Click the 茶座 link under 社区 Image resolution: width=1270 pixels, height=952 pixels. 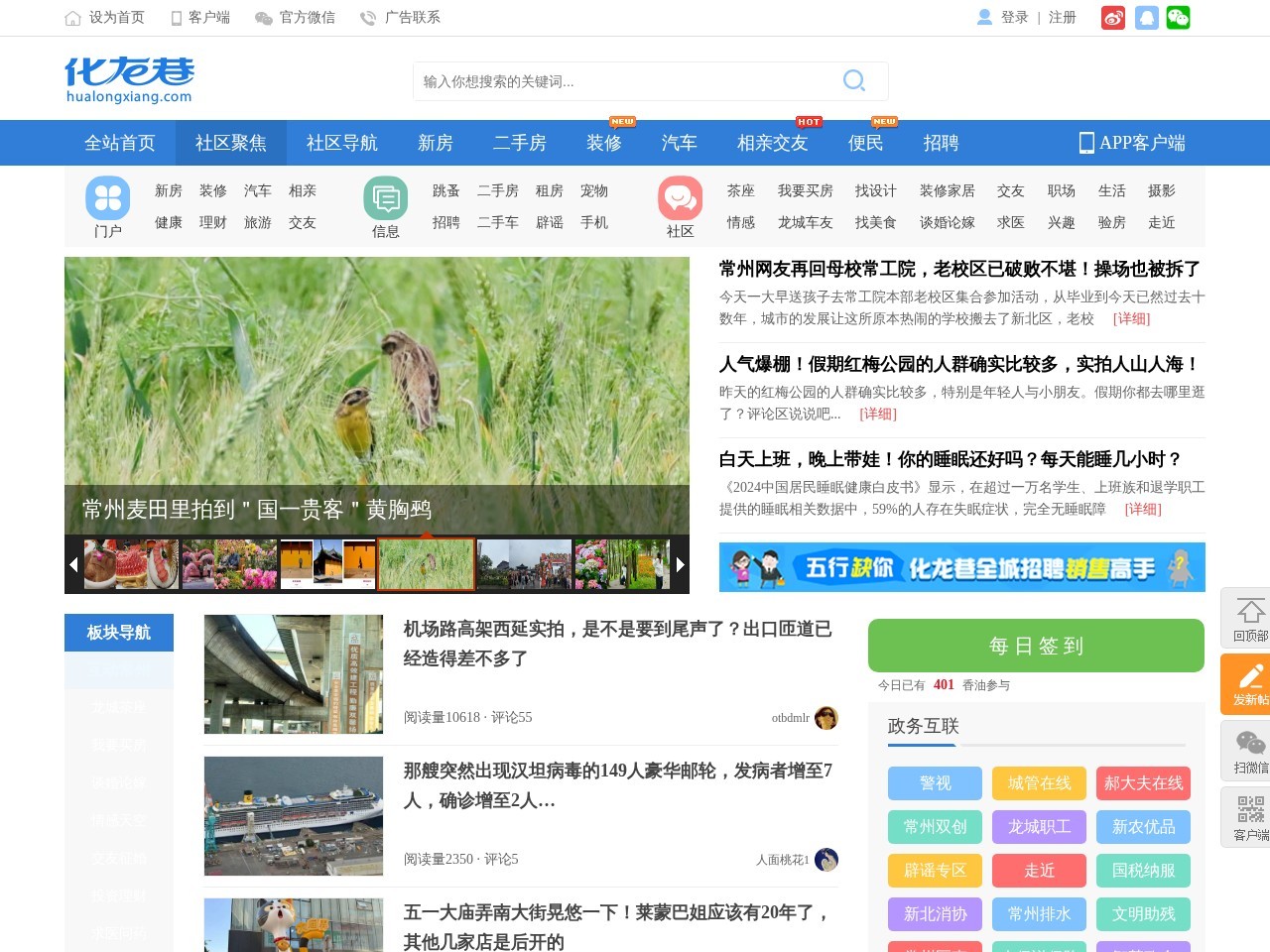coord(741,190)
